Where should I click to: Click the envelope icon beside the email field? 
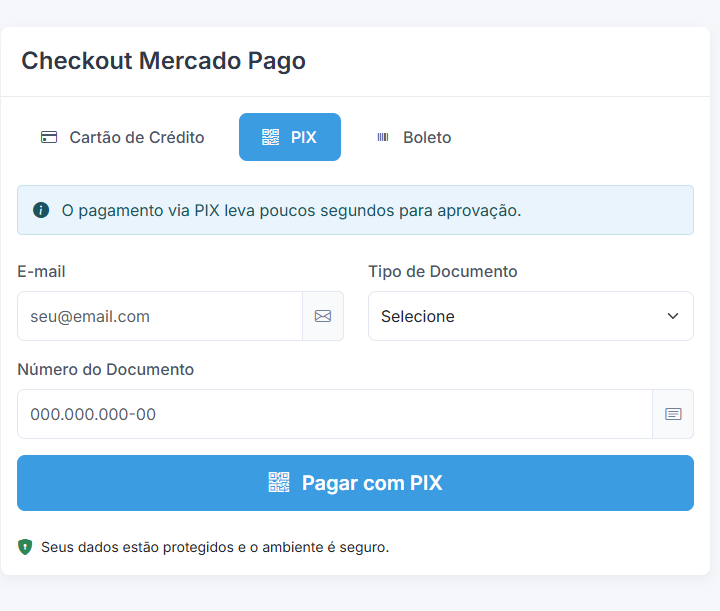(323, 316)
